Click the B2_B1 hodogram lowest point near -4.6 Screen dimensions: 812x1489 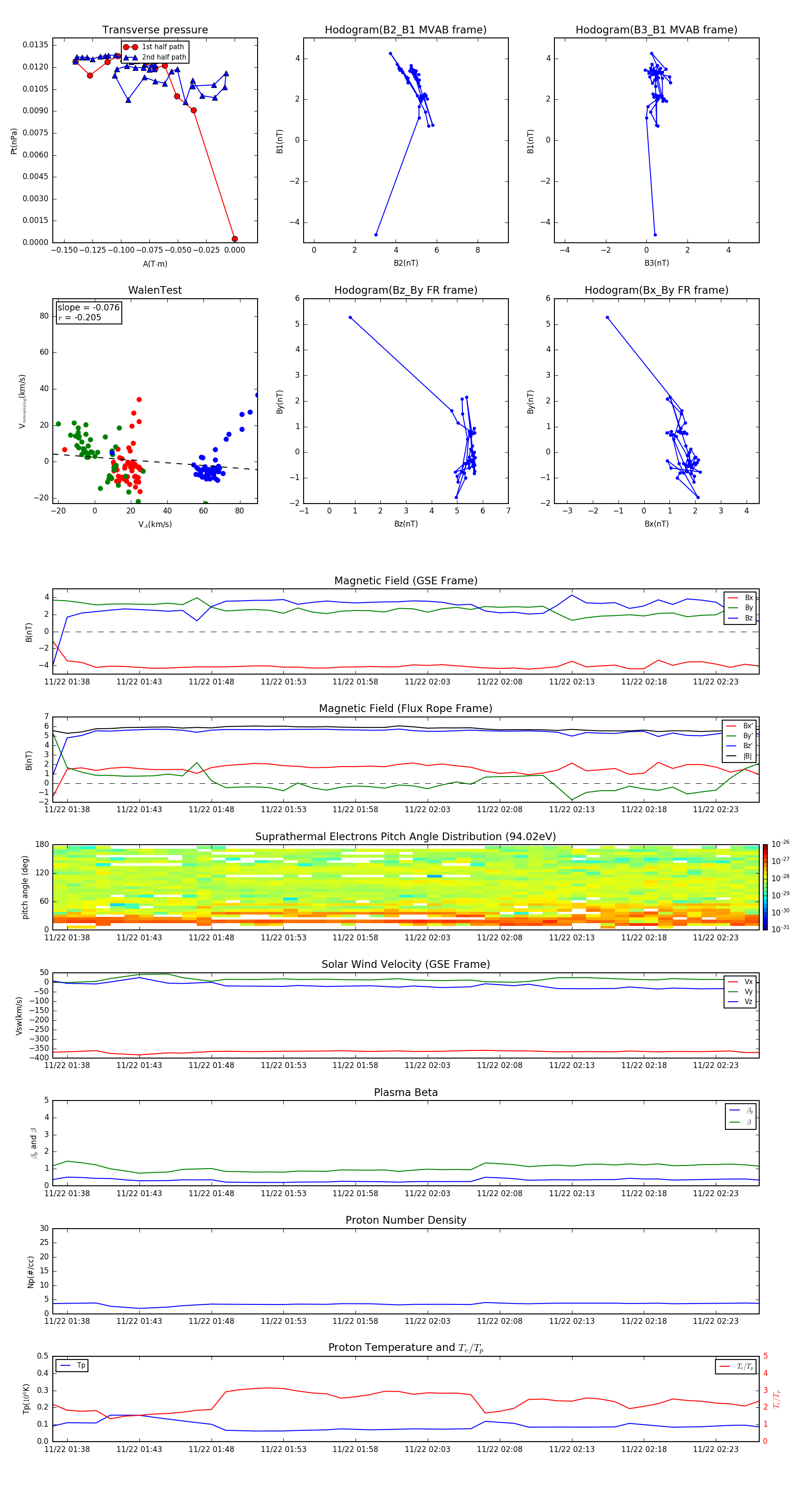coord(376,235)
